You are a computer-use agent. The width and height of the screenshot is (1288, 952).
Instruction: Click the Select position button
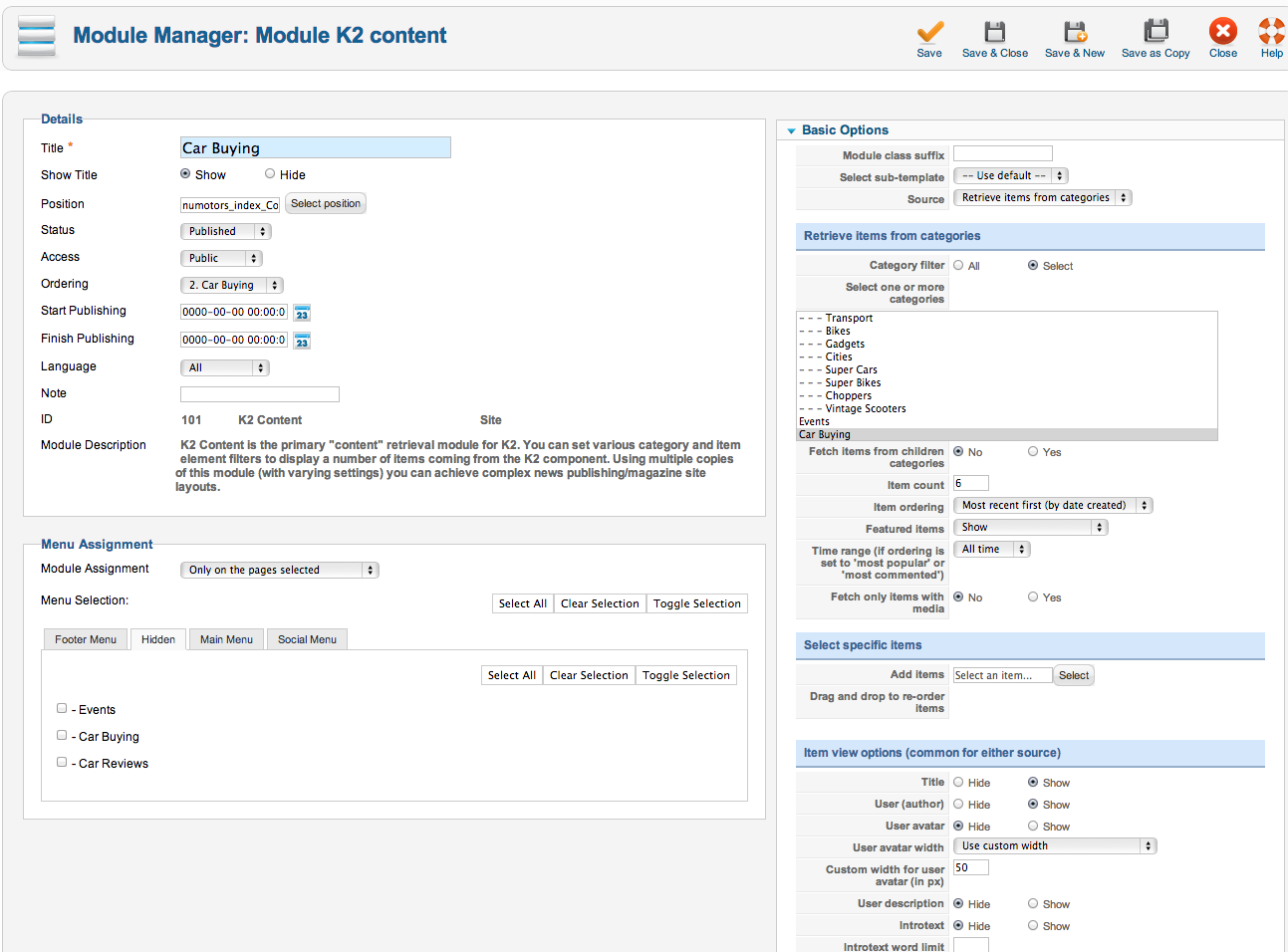click(x=326, y=203)
